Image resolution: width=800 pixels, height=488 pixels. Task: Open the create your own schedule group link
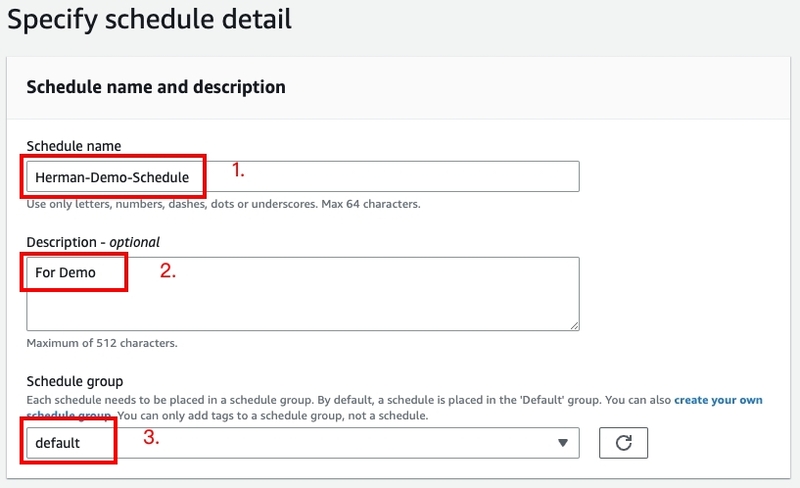point(718,400)
